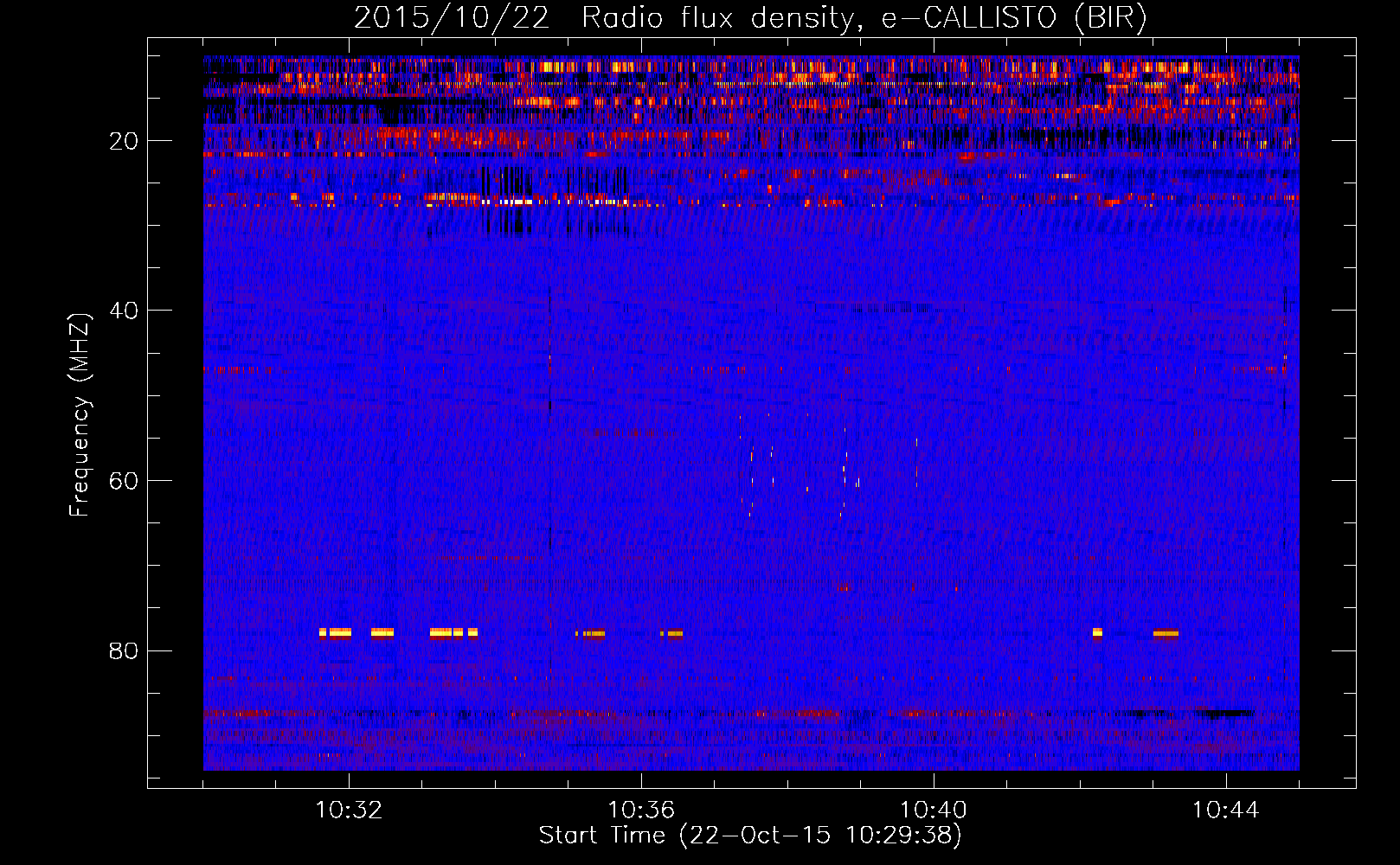Click the 60 MHz frequency tick label

pyautogui.click(x=125, y=481)
